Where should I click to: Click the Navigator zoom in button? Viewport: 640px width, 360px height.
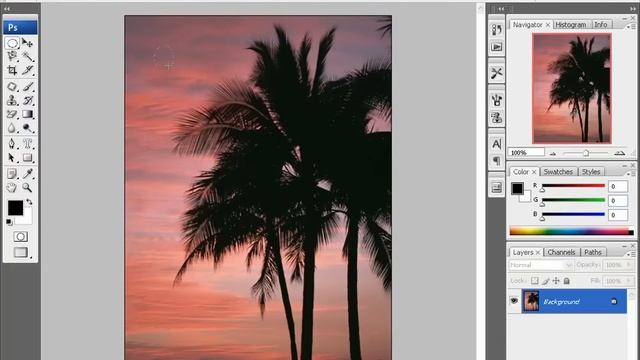pos(620,153)
